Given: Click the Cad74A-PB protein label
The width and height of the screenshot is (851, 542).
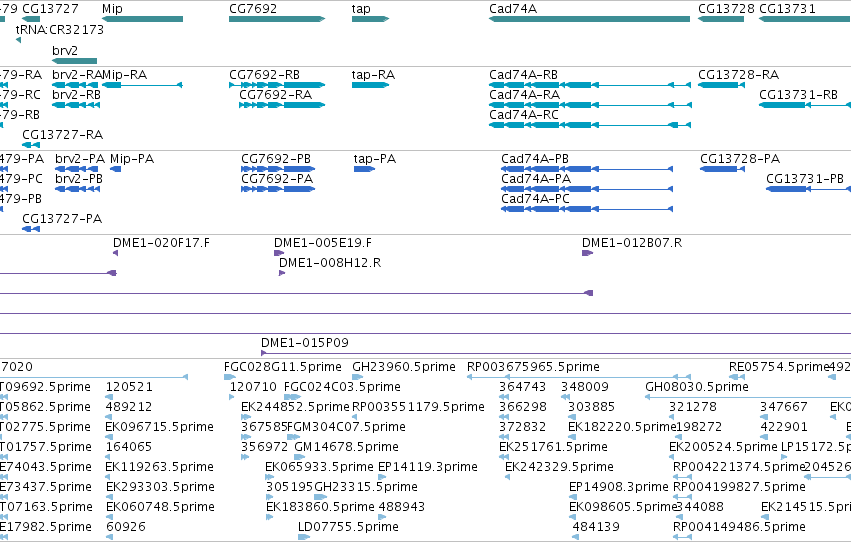Looking at the screenshot, I should coord(535,159).
